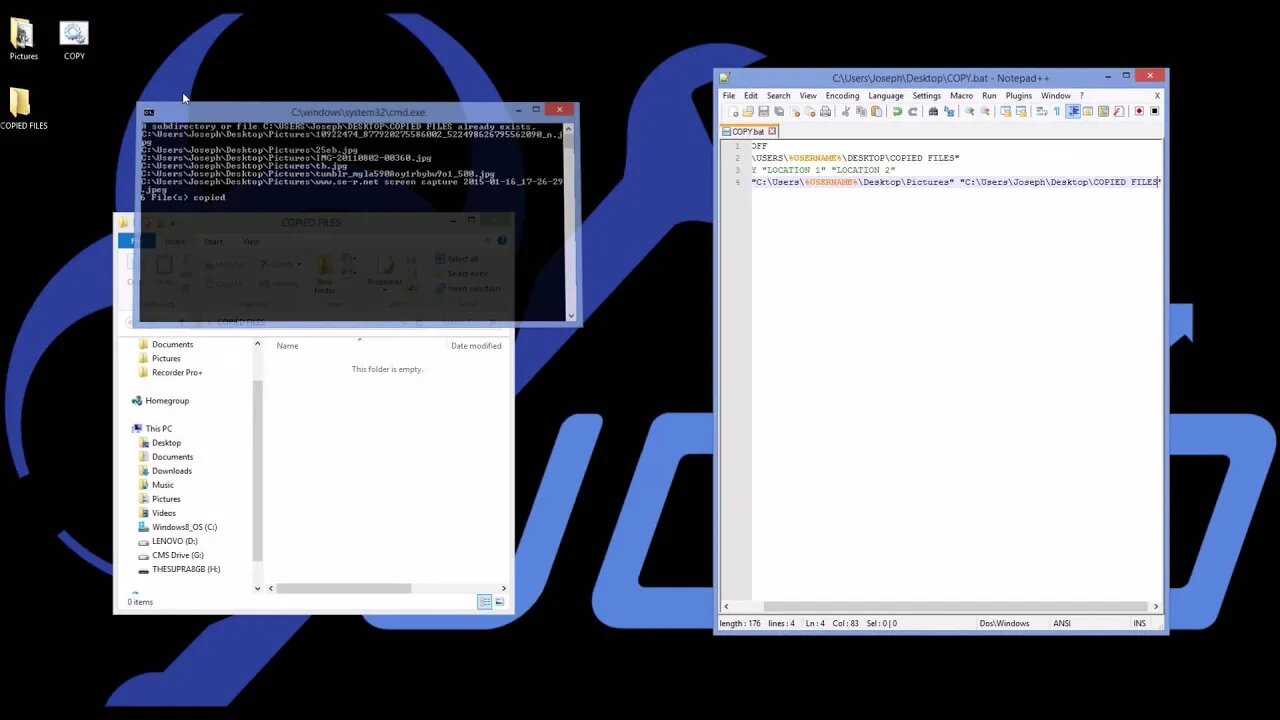The image size is (1280, 720).
Task: Open the File menu in Notepad++
Action: 729,96
